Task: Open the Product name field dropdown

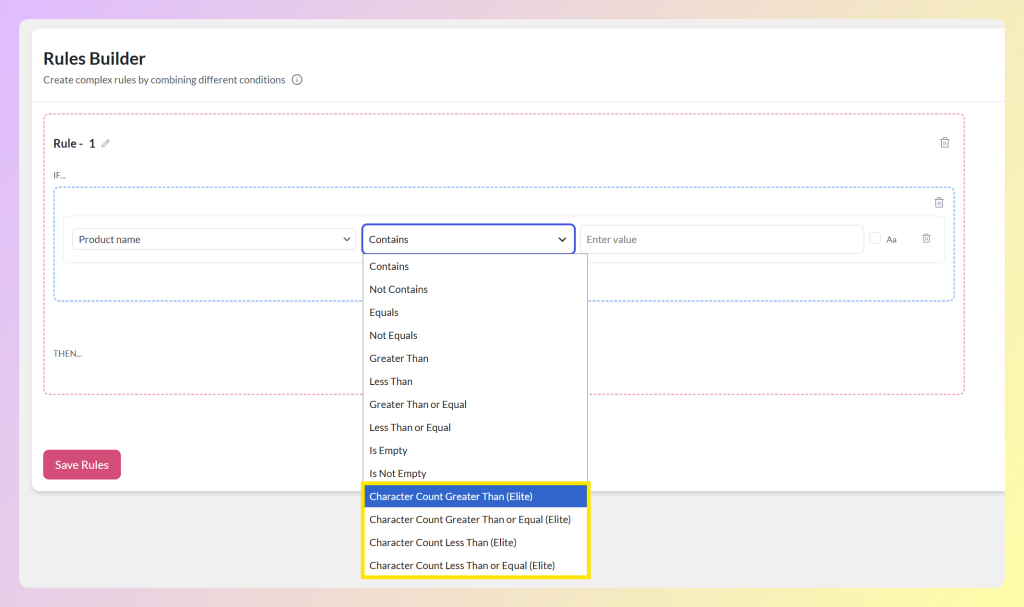Action: click(x=214, y=239)
